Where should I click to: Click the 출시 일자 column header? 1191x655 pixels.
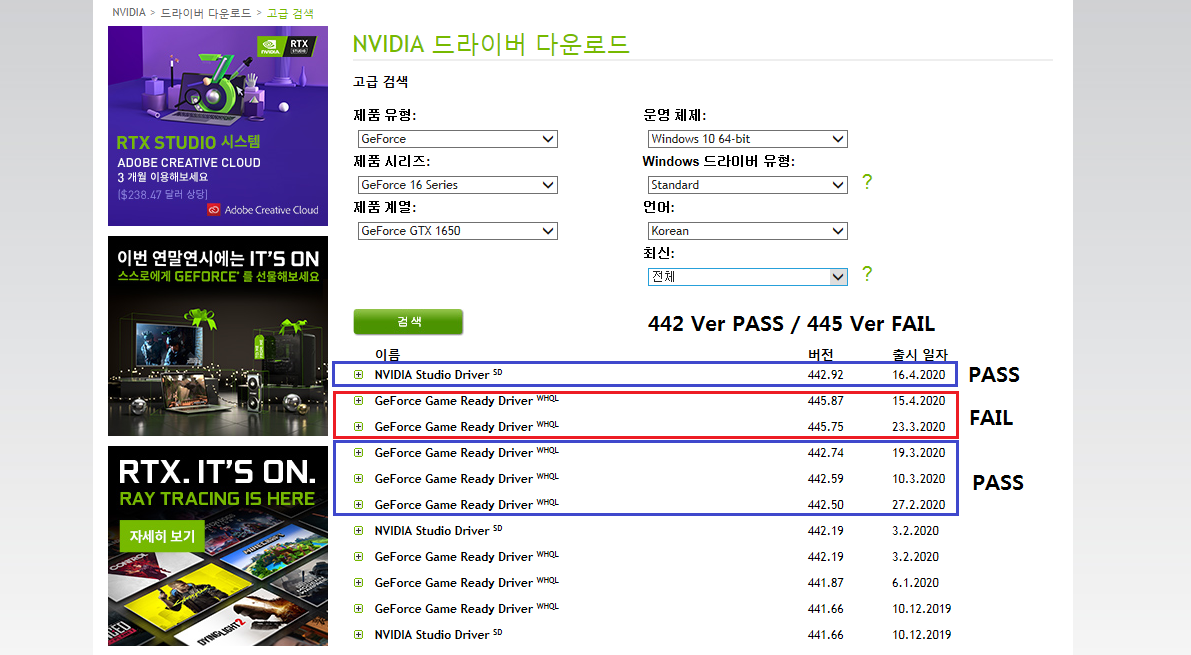tap(920, 354)
